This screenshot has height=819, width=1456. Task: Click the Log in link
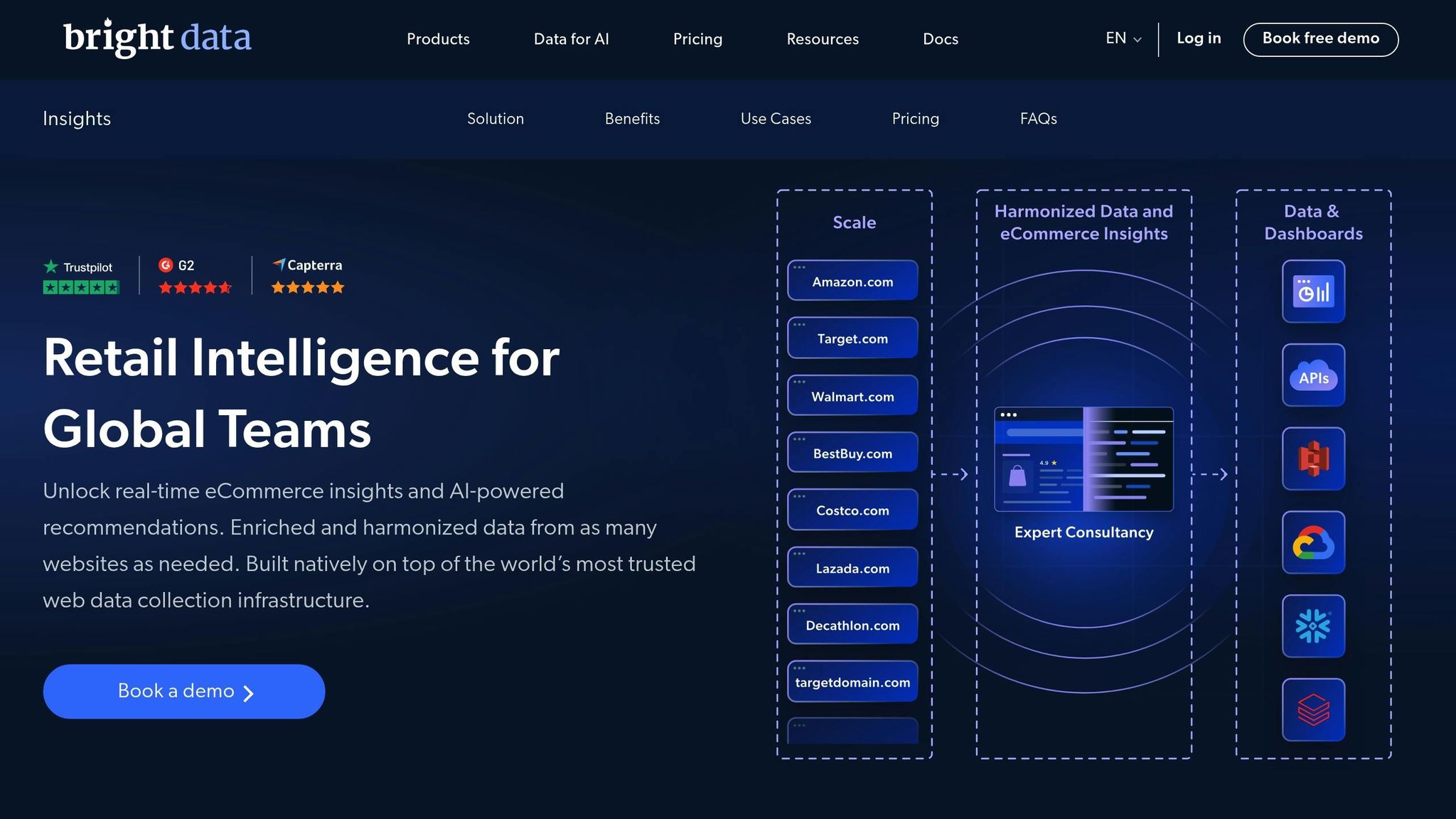click(x=1199, y=38)
